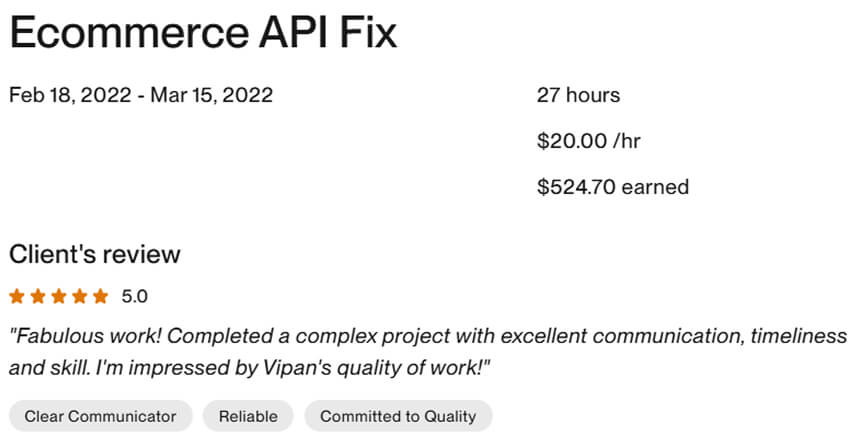Click the $20.00 /hr rate

tap(589, 141)
